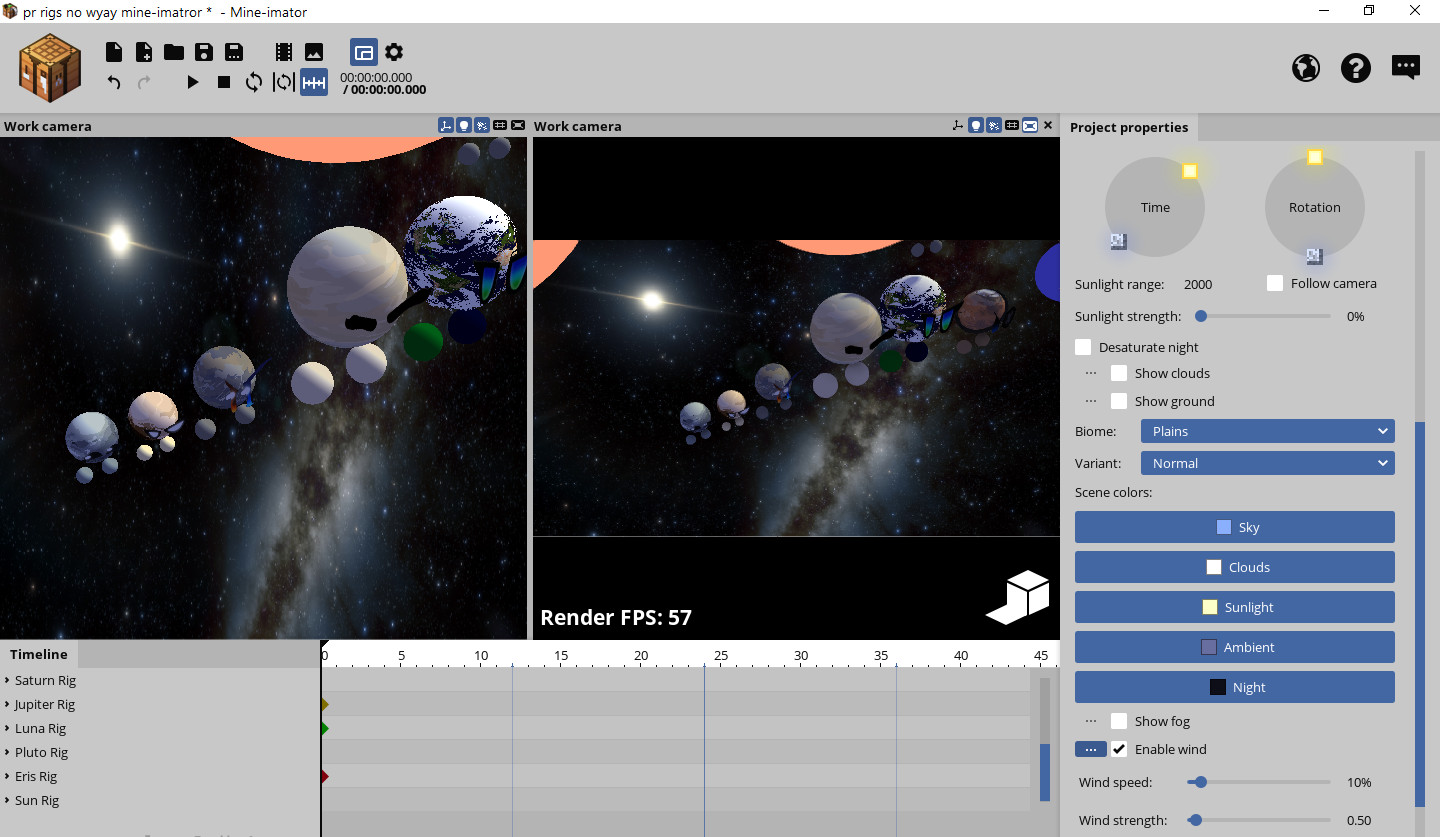Expand the Jupiter Rig timeline entry
This screenshot has width=1440, height=837.
(x=10, y=704)
